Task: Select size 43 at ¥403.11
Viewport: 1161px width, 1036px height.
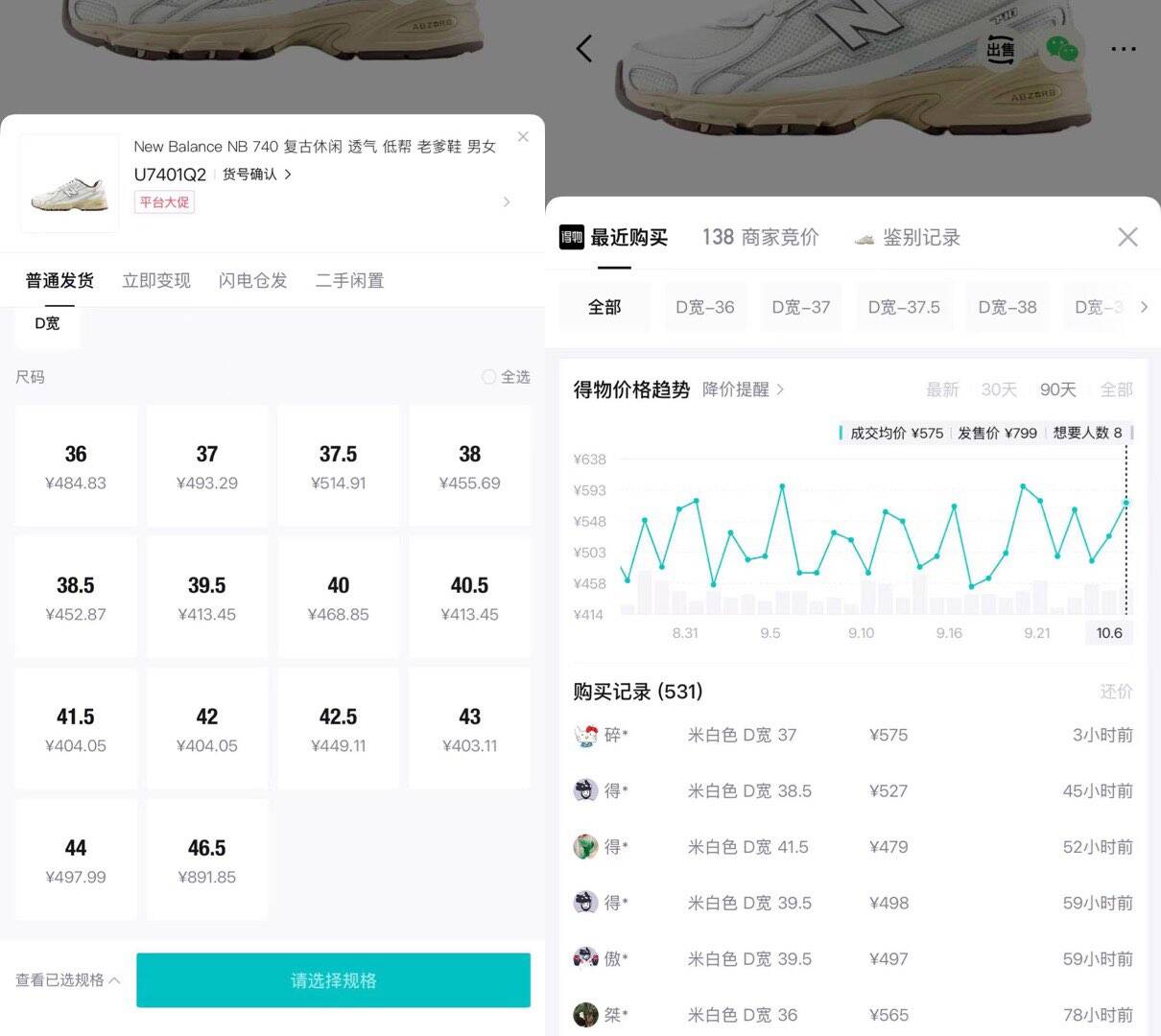Action: click(470, 728)
